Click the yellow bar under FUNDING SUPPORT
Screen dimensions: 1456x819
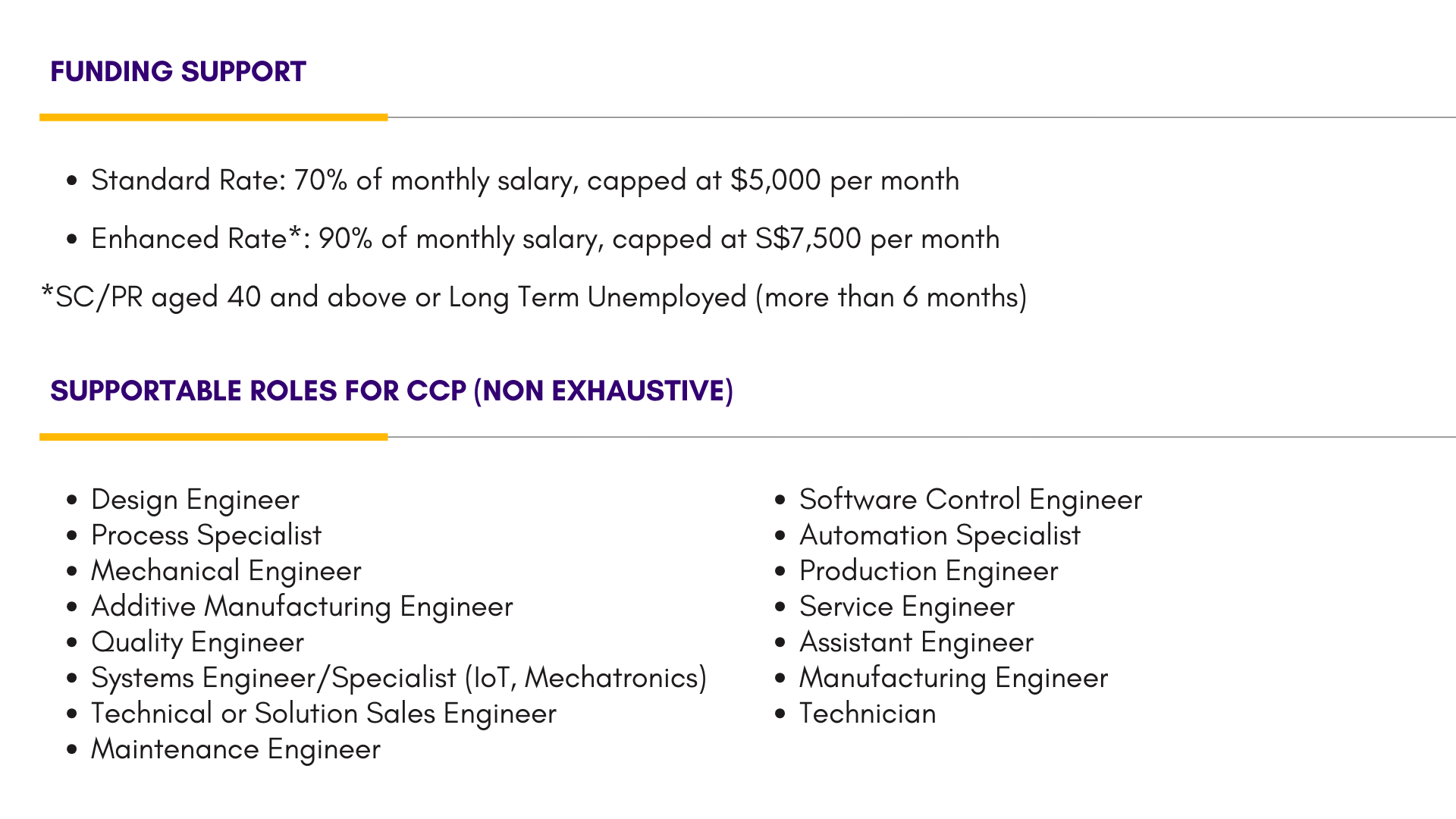tap(214, 118)
